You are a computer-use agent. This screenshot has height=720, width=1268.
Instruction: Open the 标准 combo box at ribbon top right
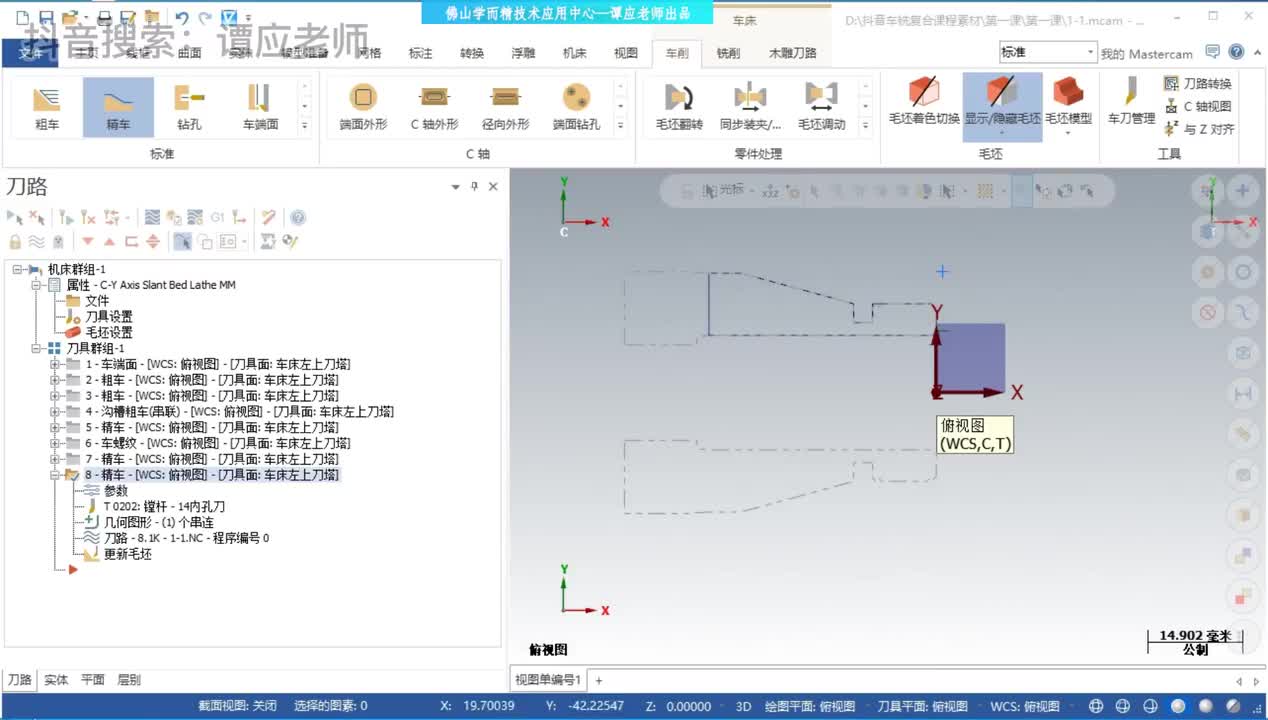[x=1047, y=52]
